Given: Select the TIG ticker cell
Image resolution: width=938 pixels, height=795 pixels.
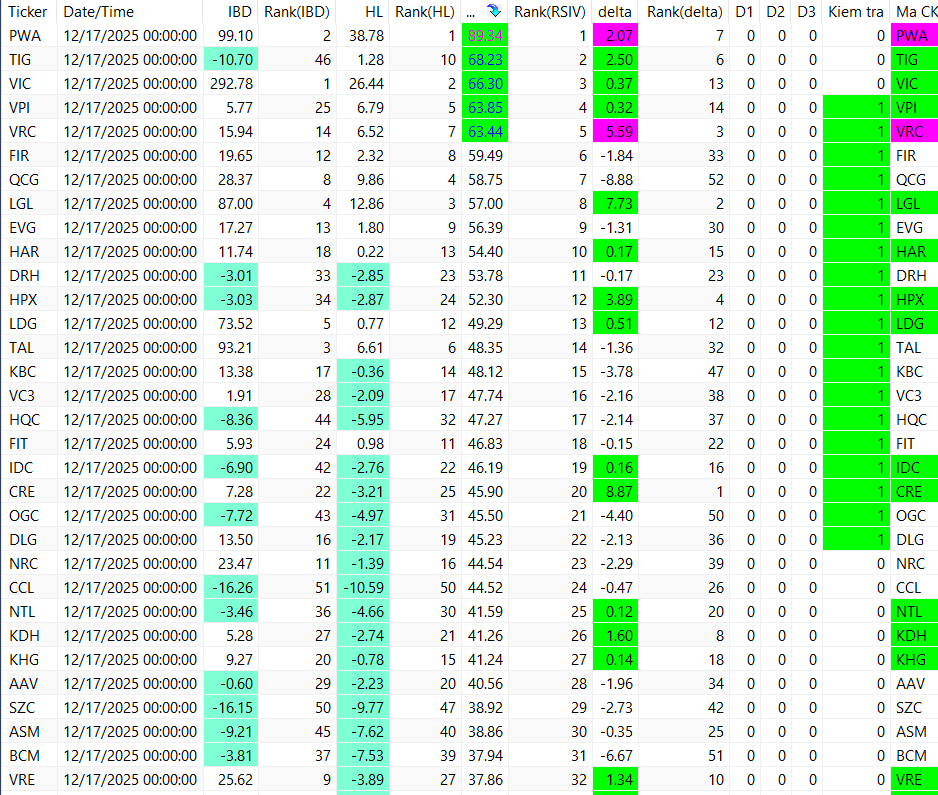Looking at the screenshot, I should pyautogui.click(x=30, y=60).
